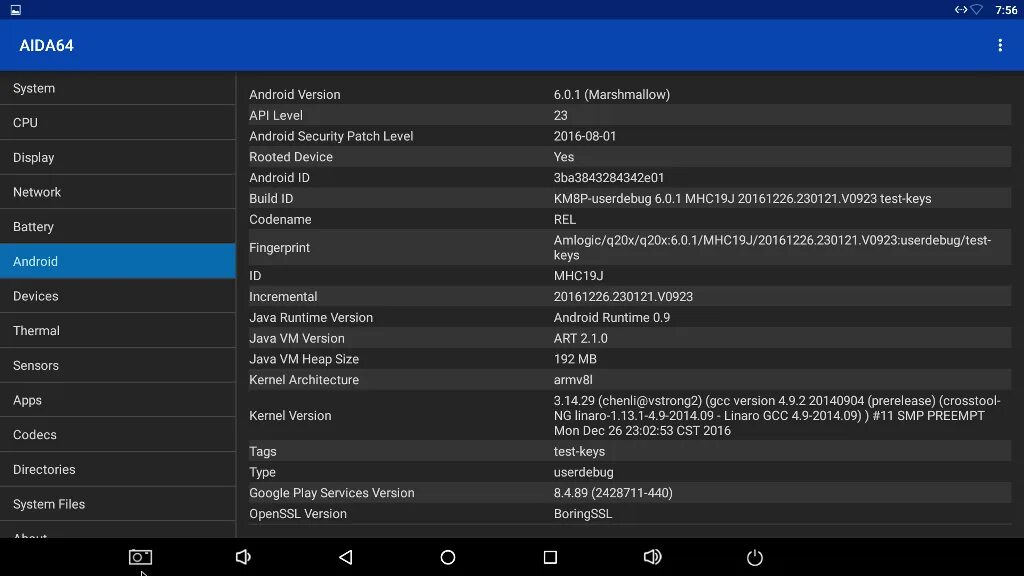Click the Android ID label
1024x576 pixels.
coord(280,178)
